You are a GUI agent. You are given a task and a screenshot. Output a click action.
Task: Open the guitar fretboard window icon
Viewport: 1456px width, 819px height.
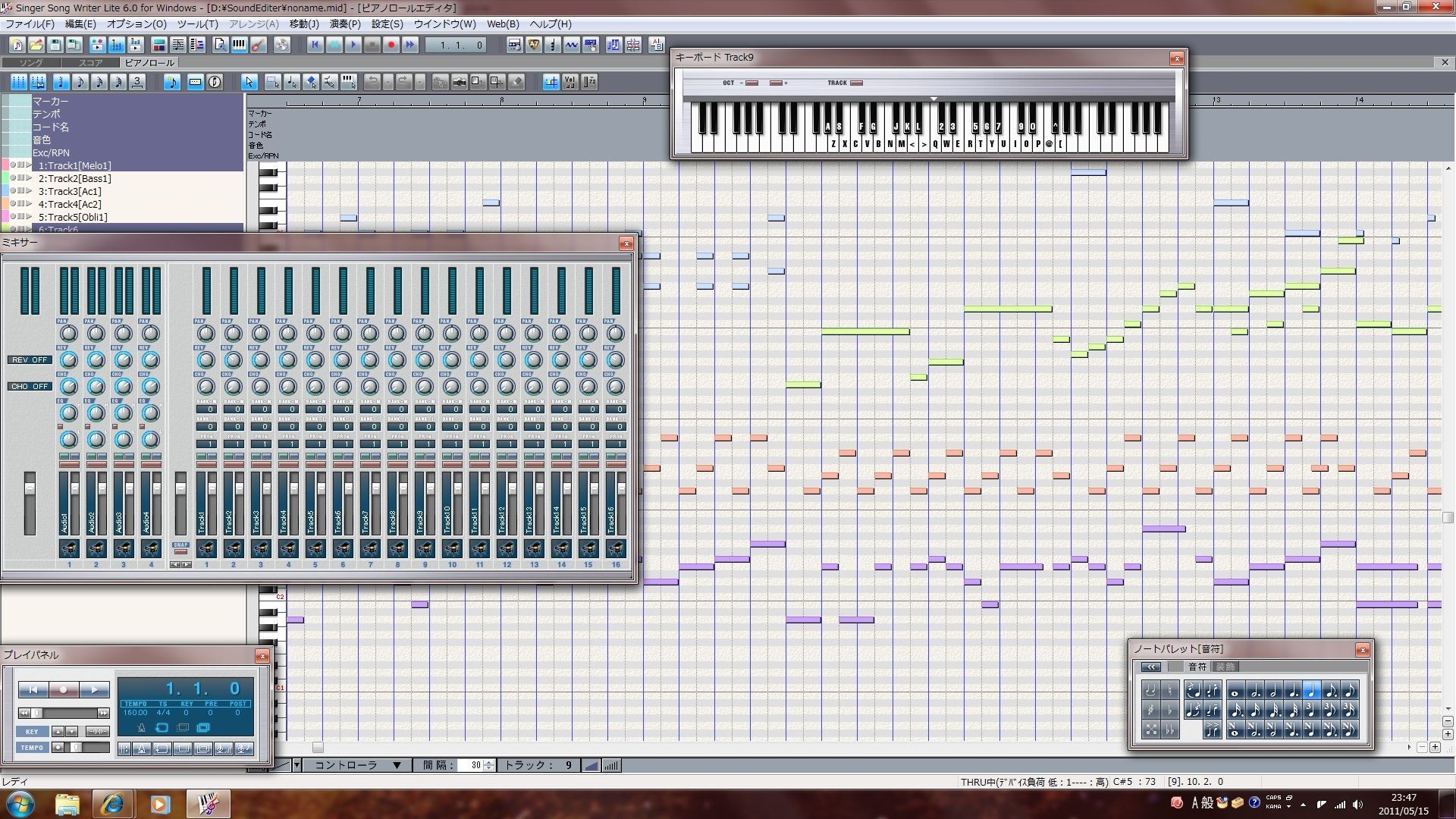coord(258,45)
